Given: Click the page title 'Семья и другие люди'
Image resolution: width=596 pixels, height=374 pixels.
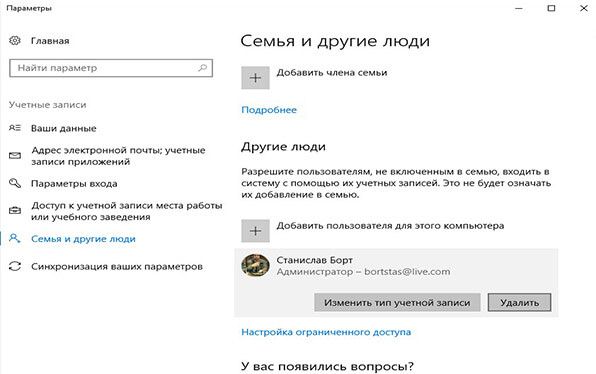Looking at the screenshot, I should click(335, 41).
